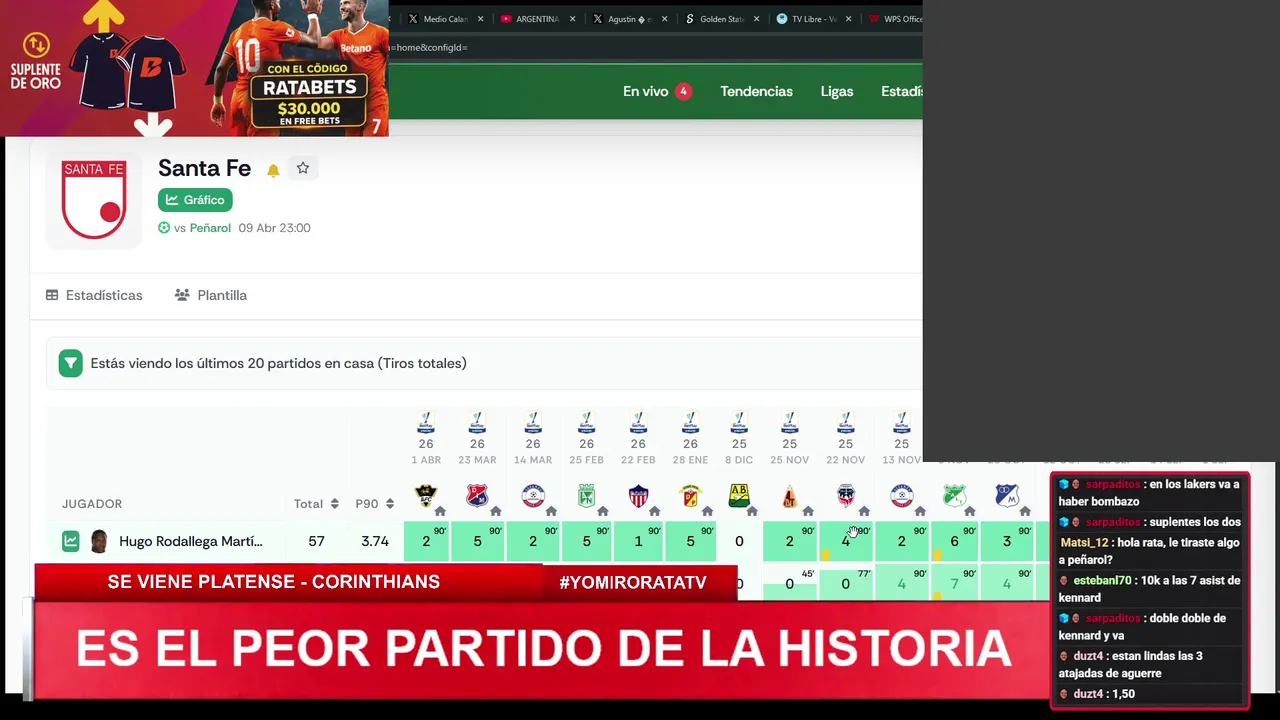Close the TV Libre browser tab
The width and height of the screenshot is (1280, 720).
click(849, 19)
